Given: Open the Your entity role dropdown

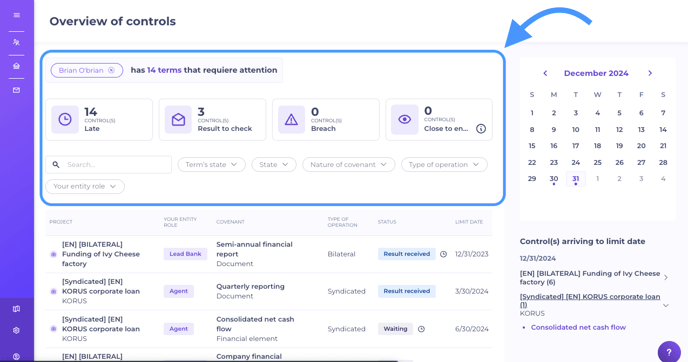Looking at the screenshot, I should pos(85,186).
